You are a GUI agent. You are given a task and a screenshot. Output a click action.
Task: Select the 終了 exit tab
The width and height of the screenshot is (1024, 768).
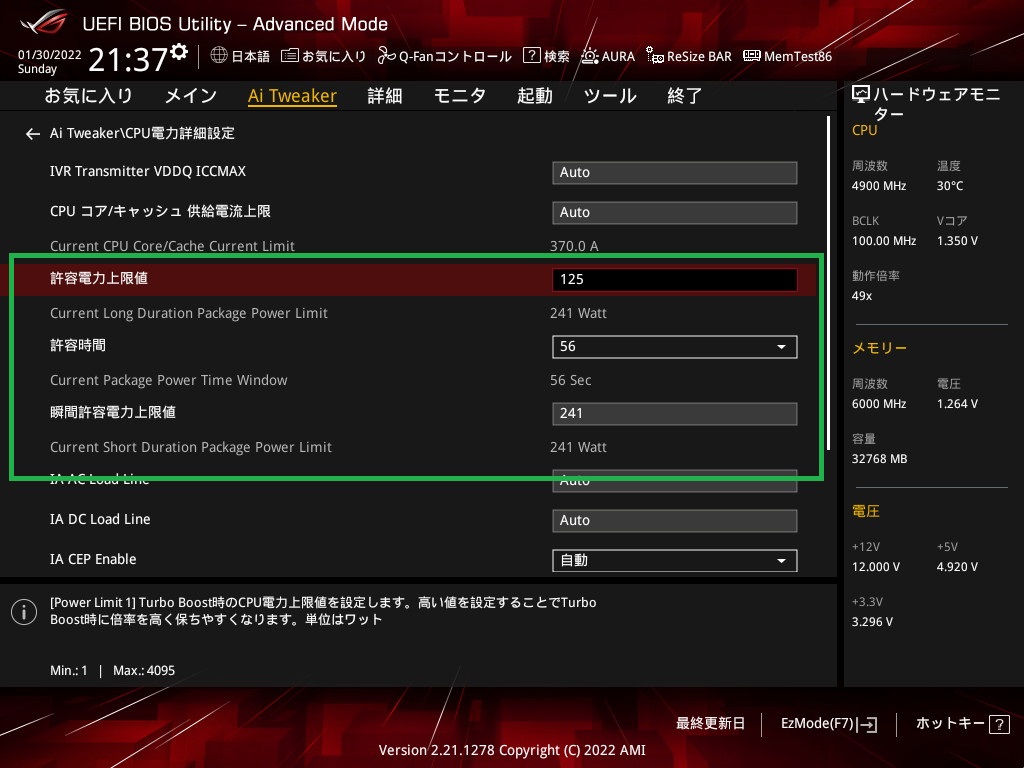[x=685, y=96]
